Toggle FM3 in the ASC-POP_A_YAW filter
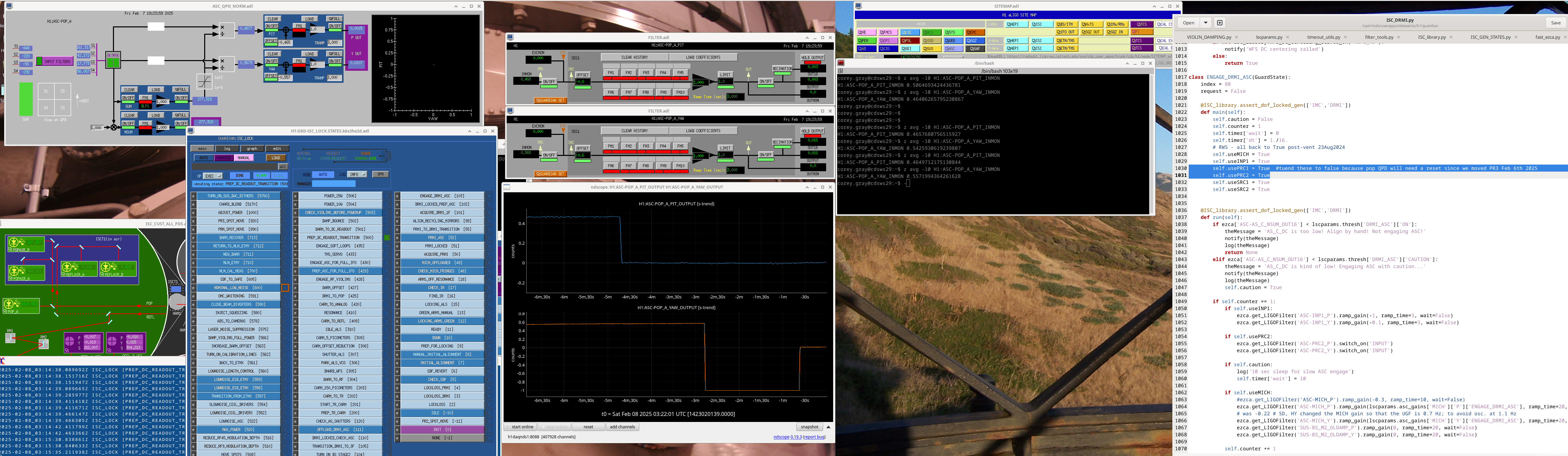This screenshot has width=1568, height=456. (646, 146)
